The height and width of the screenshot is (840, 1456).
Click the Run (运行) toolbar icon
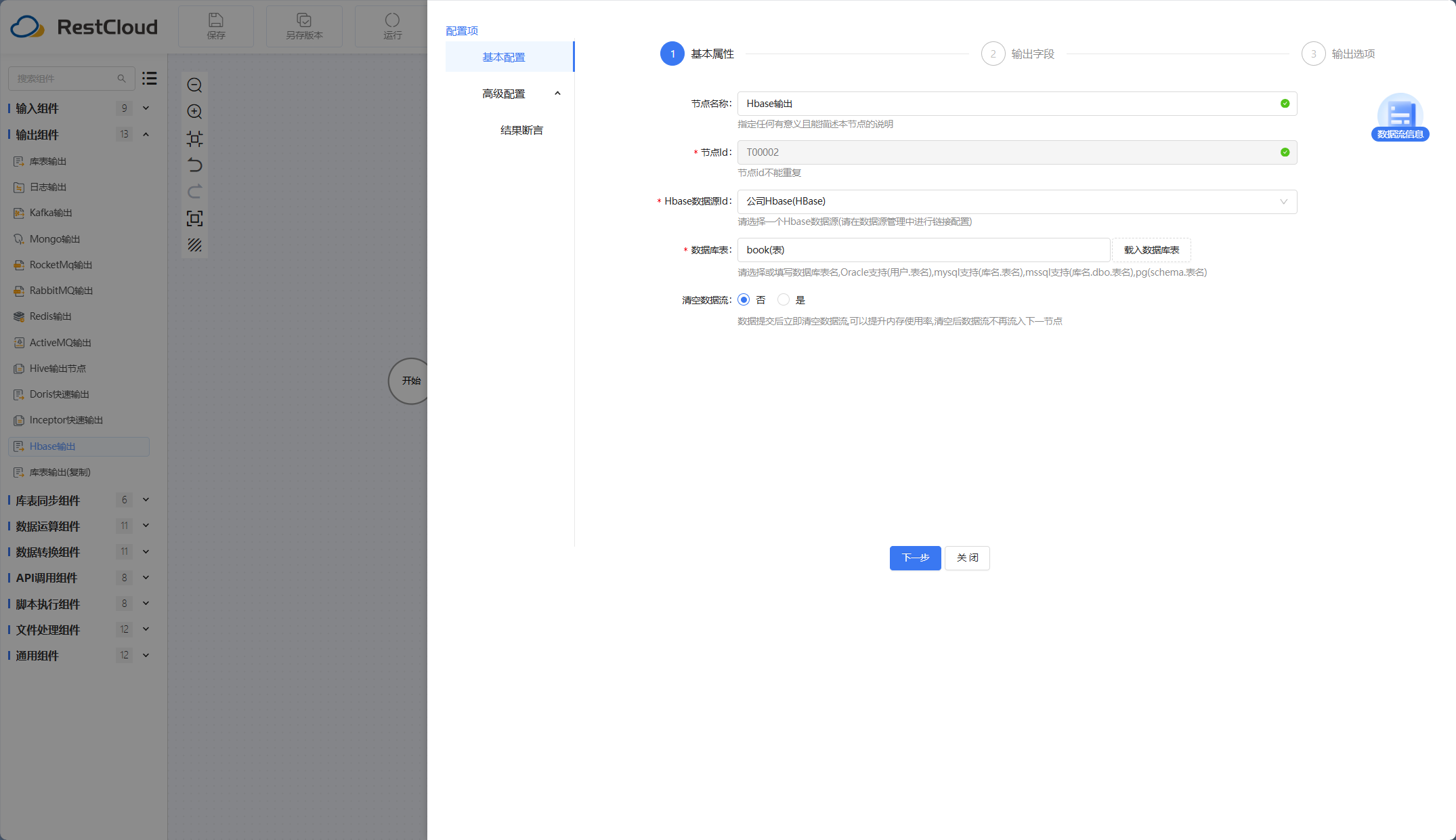tap(392, 26)
